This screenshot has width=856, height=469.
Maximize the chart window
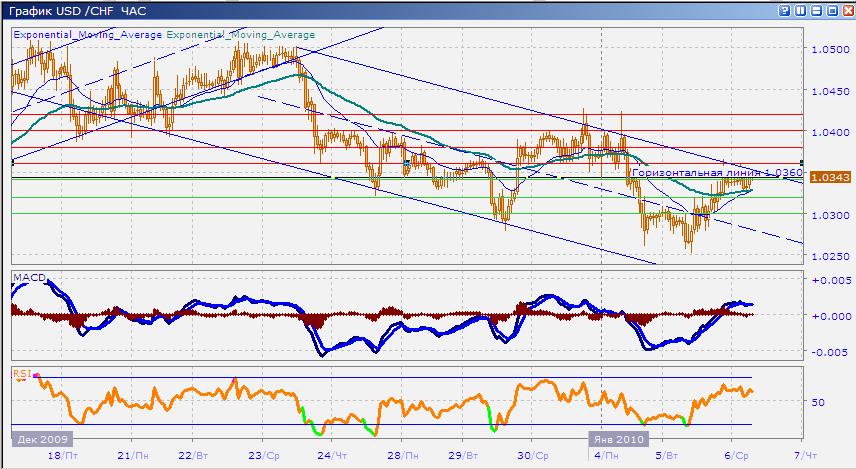[830, 9]
